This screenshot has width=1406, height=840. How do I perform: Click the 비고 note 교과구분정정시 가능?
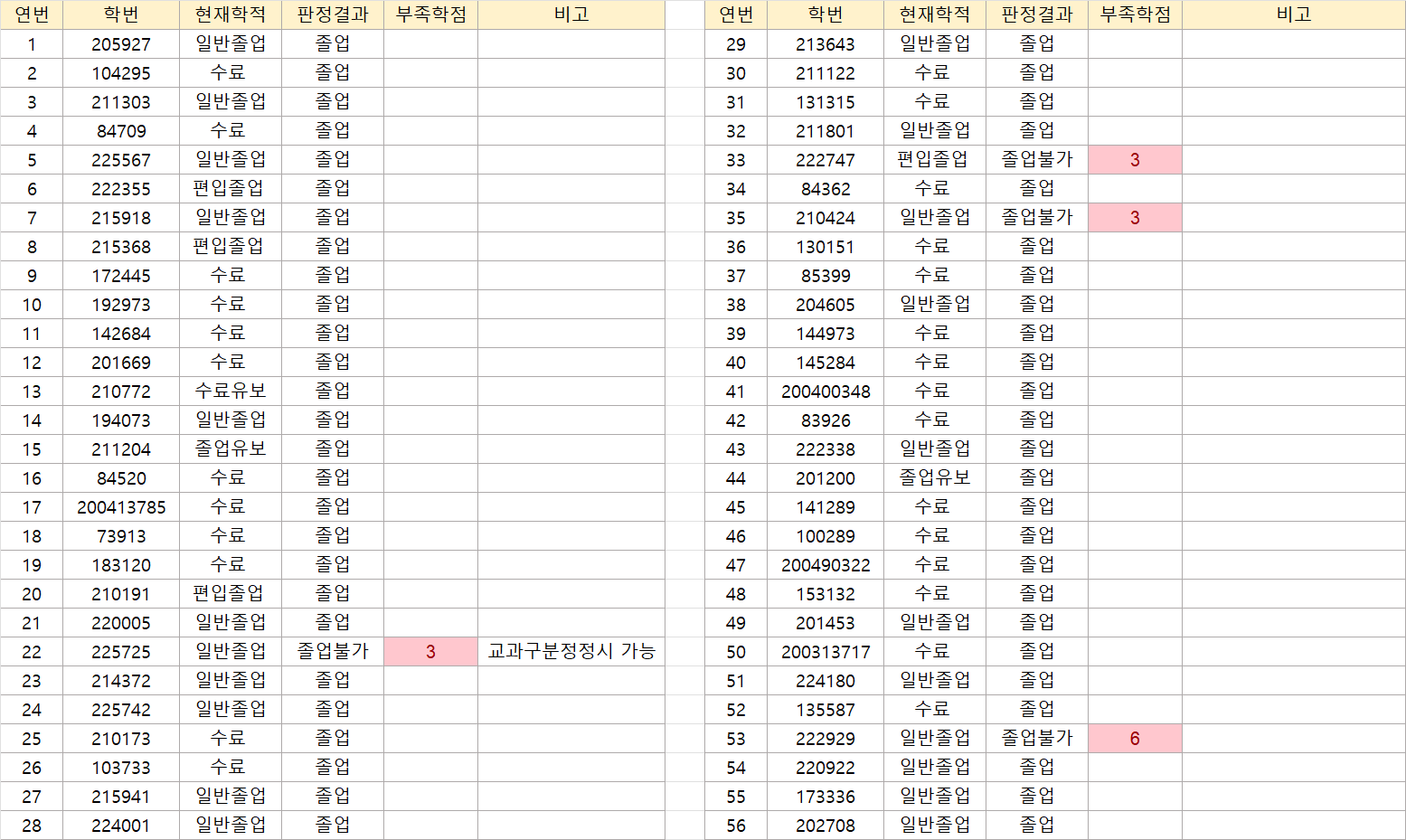(571, 652)
